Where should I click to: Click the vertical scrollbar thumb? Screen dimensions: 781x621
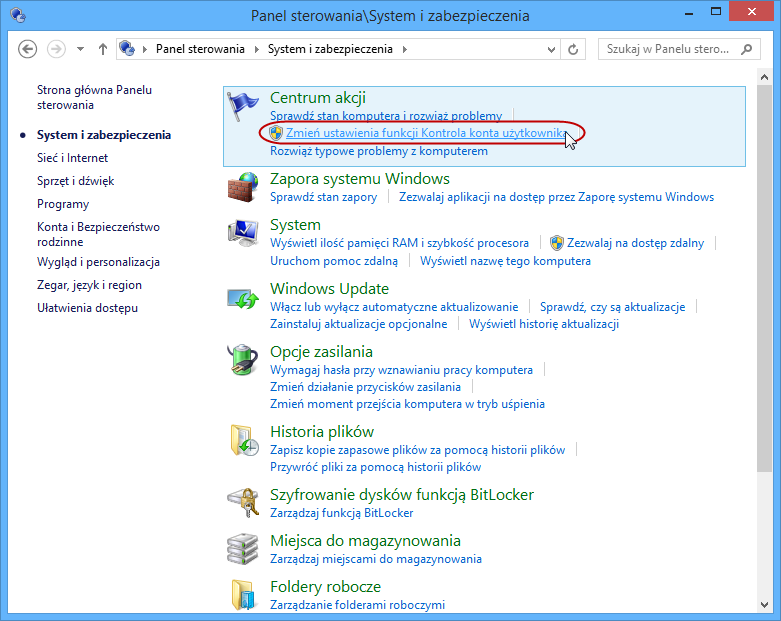coord(765,278)
